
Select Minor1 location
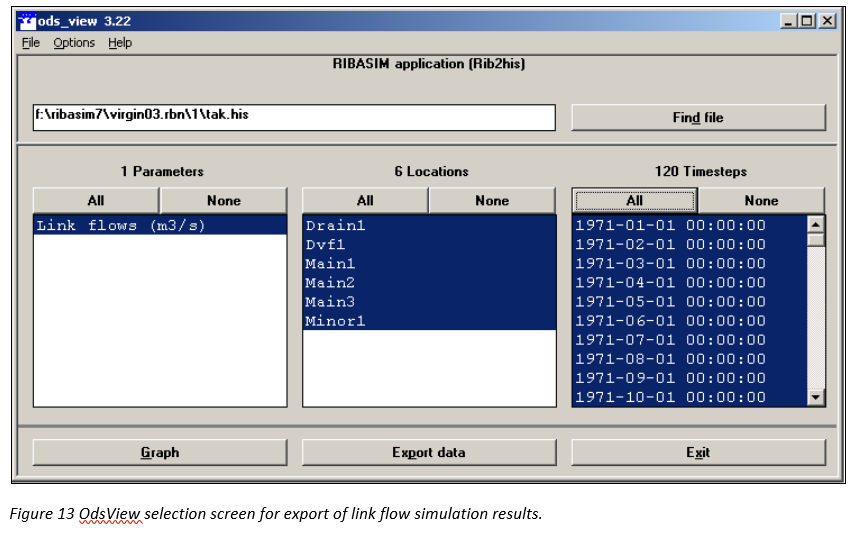[x=430, y=321]
